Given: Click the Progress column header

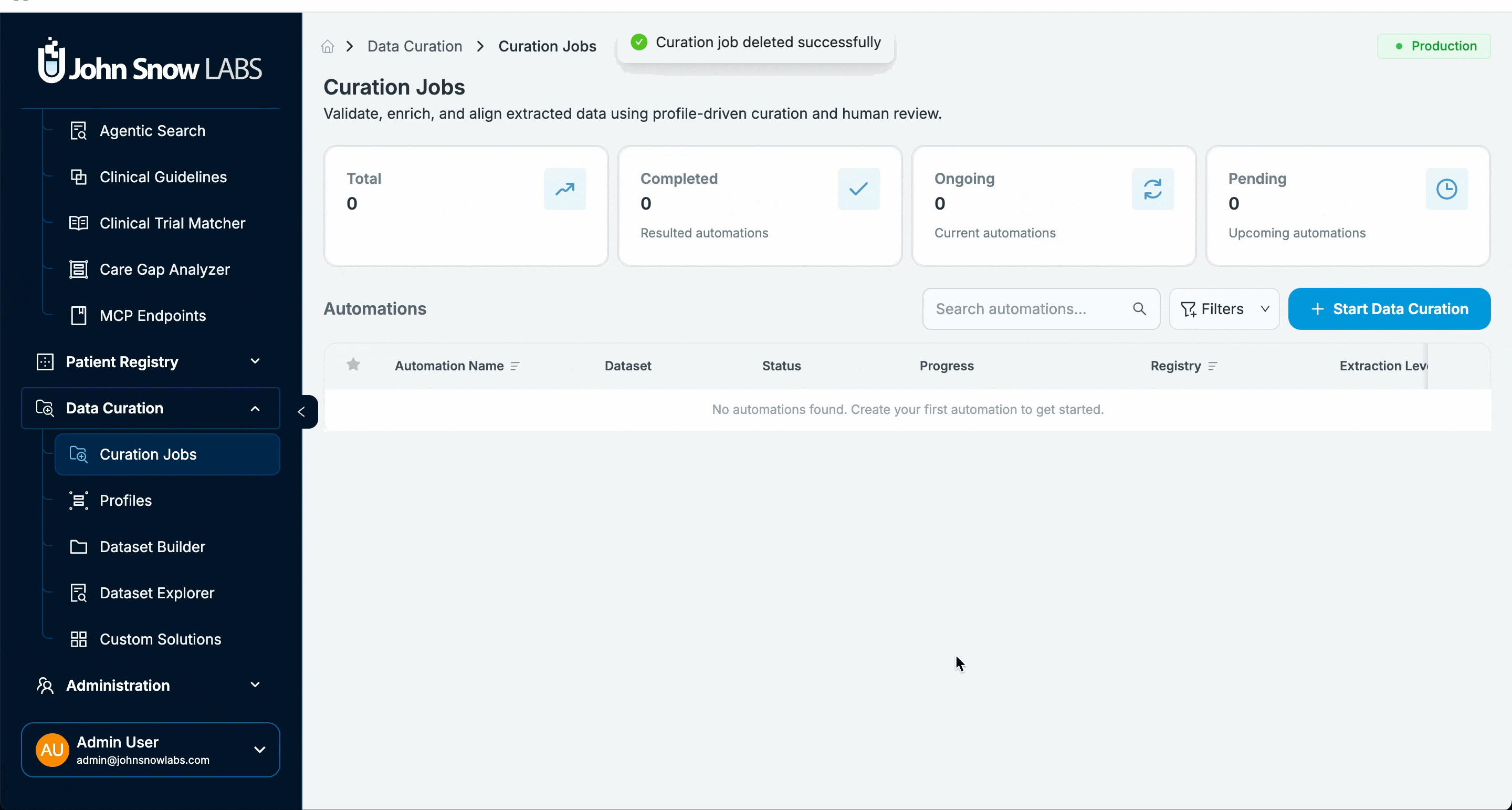Looking at the screenshot, I should 946,366.
